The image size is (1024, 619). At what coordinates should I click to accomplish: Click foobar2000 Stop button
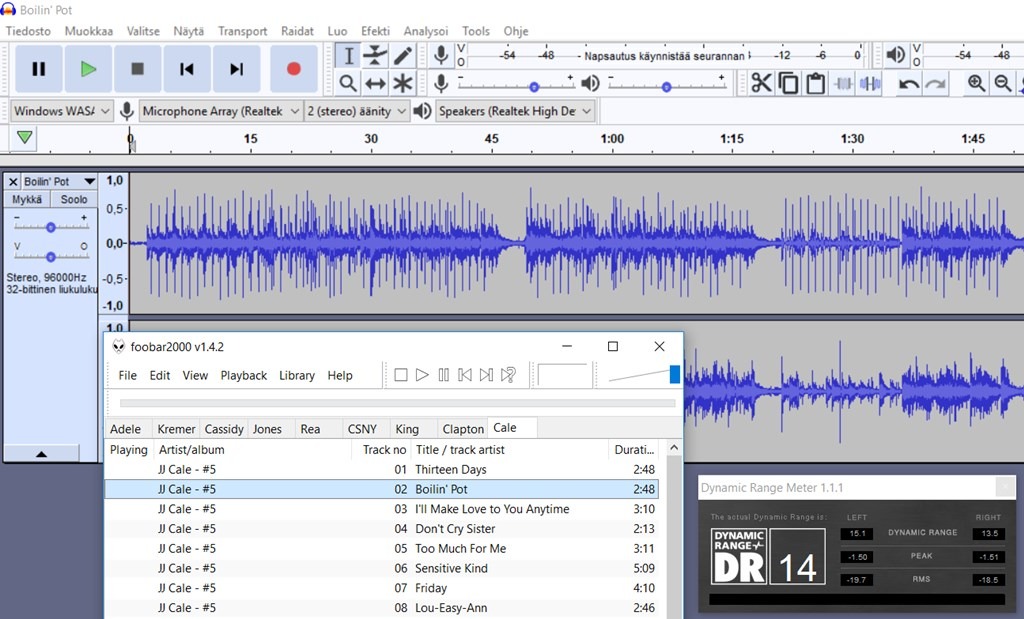coord(401,375)
